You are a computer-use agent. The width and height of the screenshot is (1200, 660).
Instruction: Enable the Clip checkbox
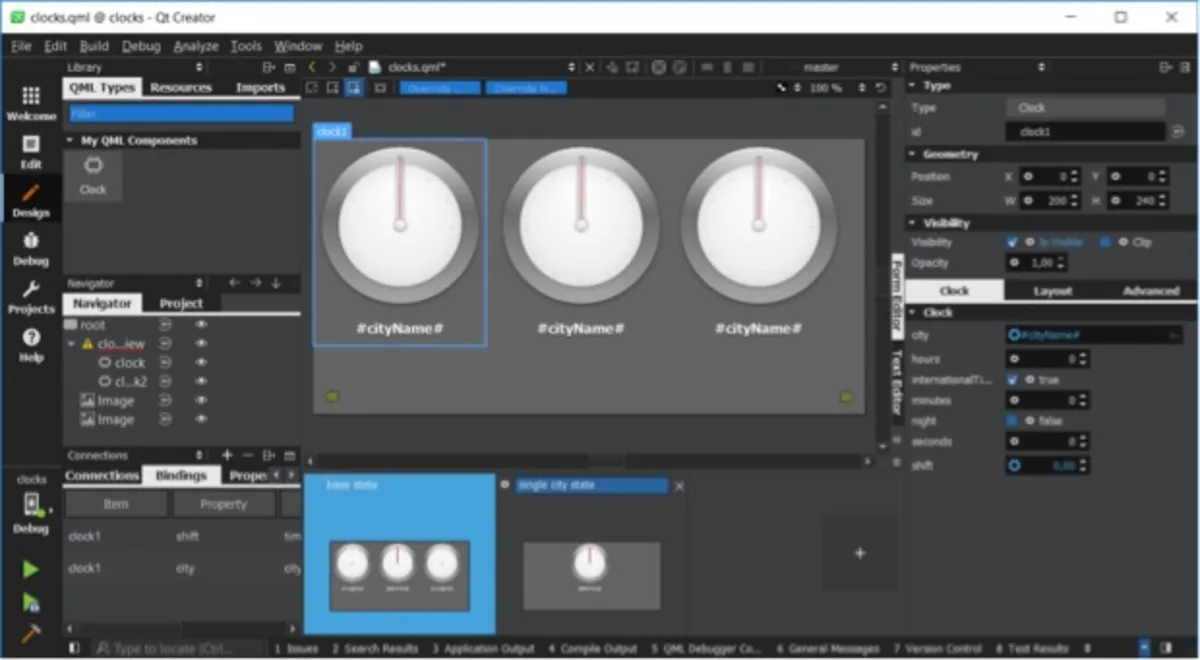pos(1105,242)
